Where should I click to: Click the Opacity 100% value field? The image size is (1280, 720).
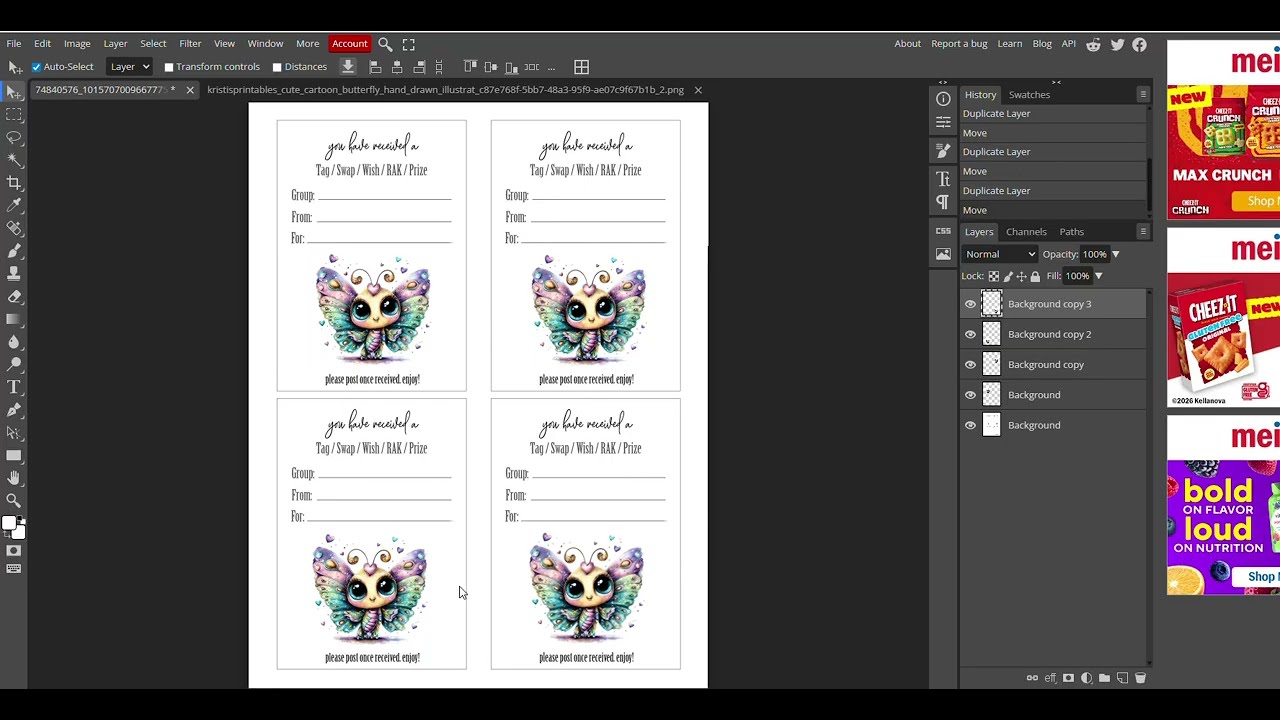pyautogui.click(x=1094, y=254)
